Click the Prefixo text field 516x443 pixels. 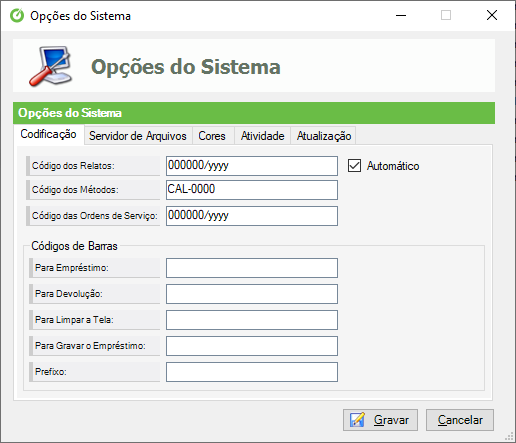pos(252,372)
